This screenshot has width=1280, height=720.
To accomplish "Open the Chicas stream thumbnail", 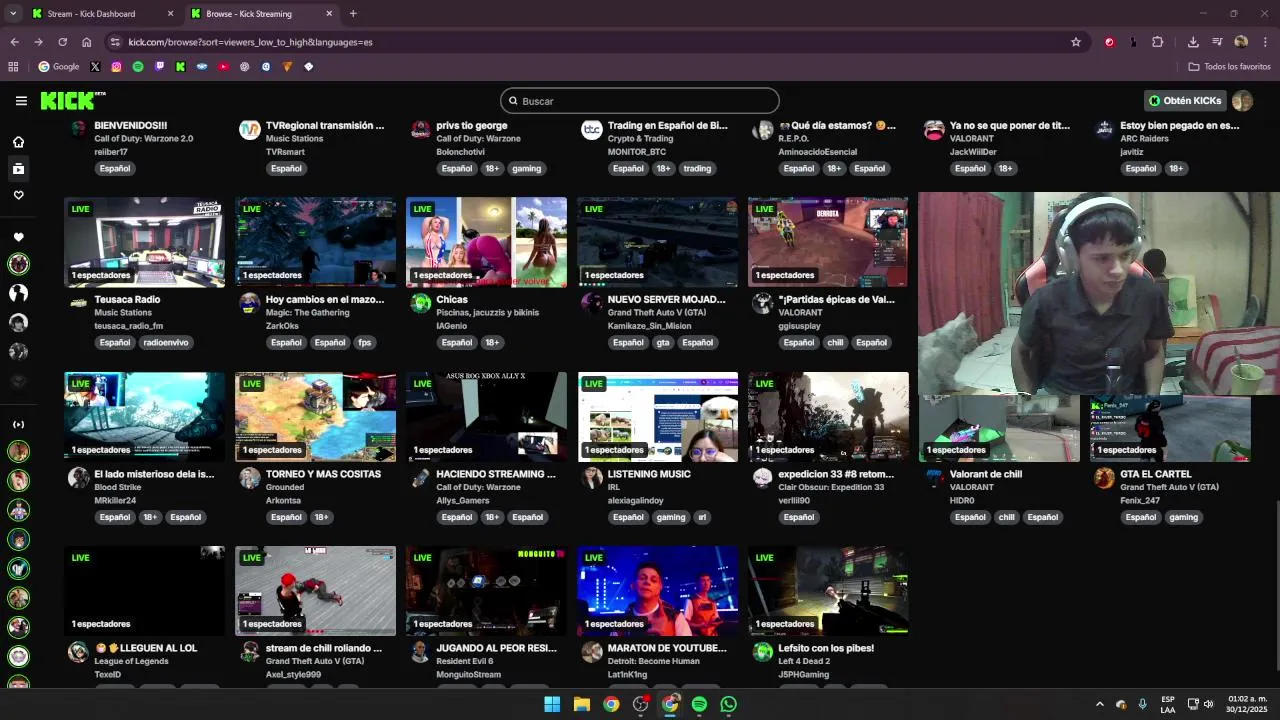I will click(486, 242).
